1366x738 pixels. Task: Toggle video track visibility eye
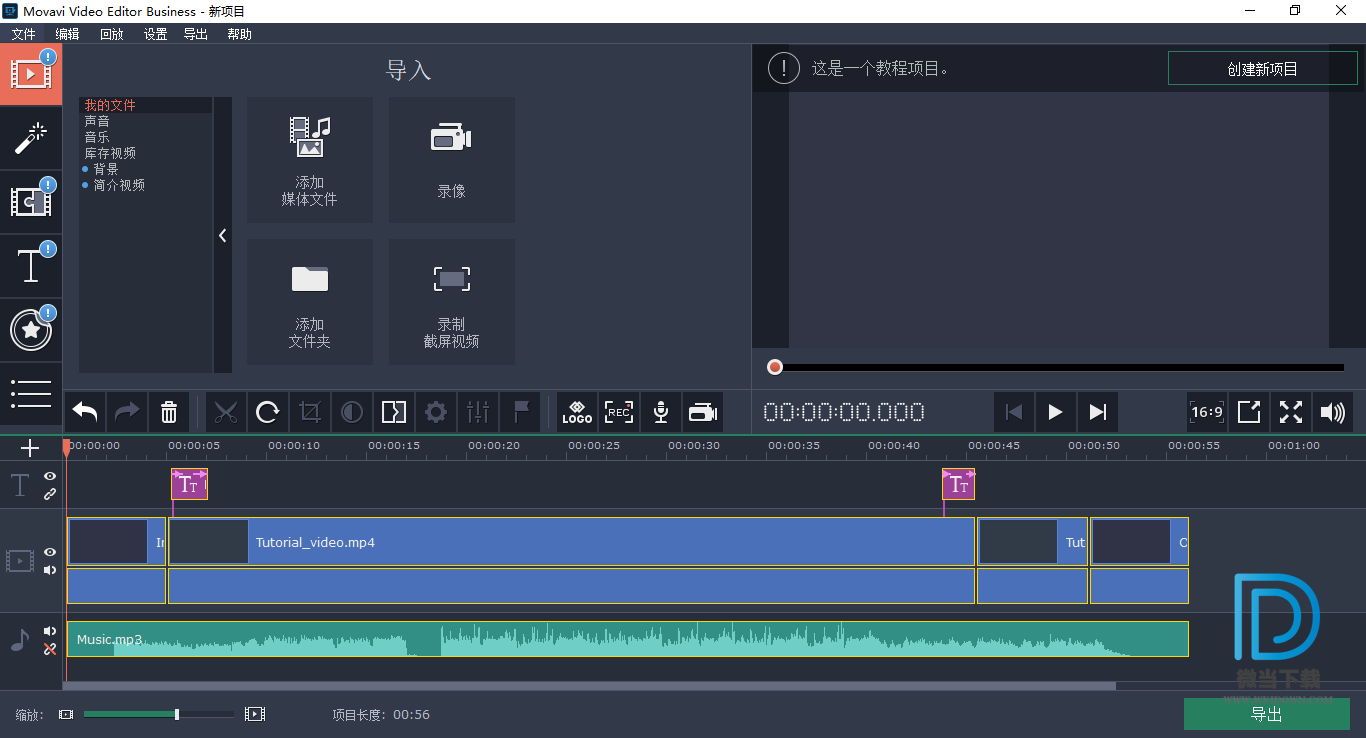(x=50, y=552)
